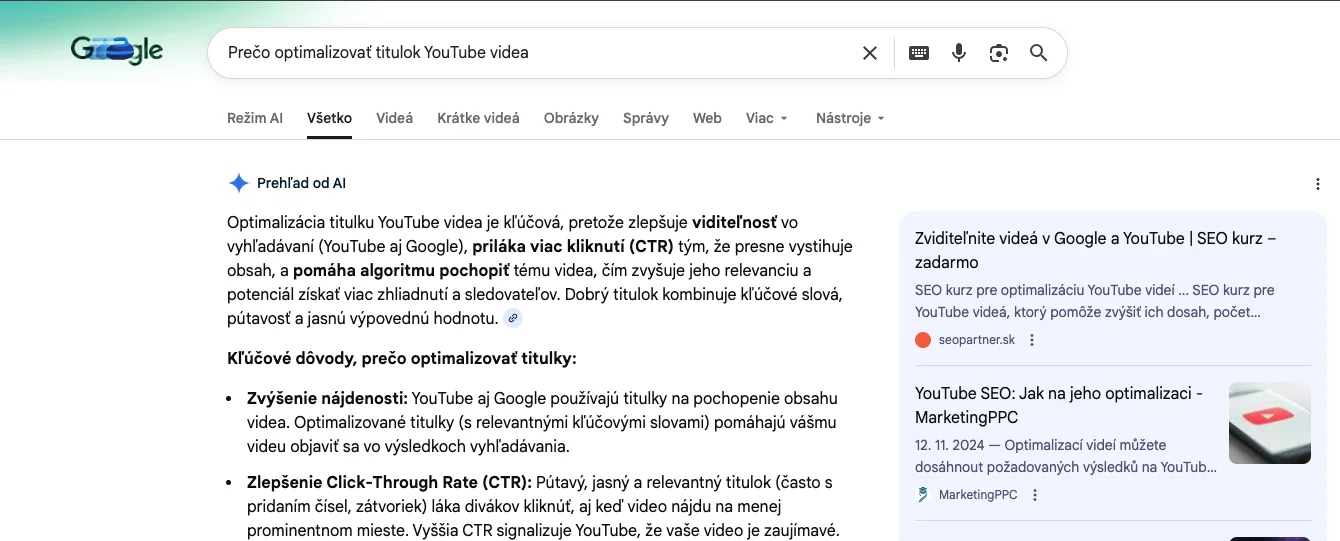This screenshot has width=1340, height=541.
Task: Open the YouTube SEO MarketingPPC article link
Action: (1058, 405)
